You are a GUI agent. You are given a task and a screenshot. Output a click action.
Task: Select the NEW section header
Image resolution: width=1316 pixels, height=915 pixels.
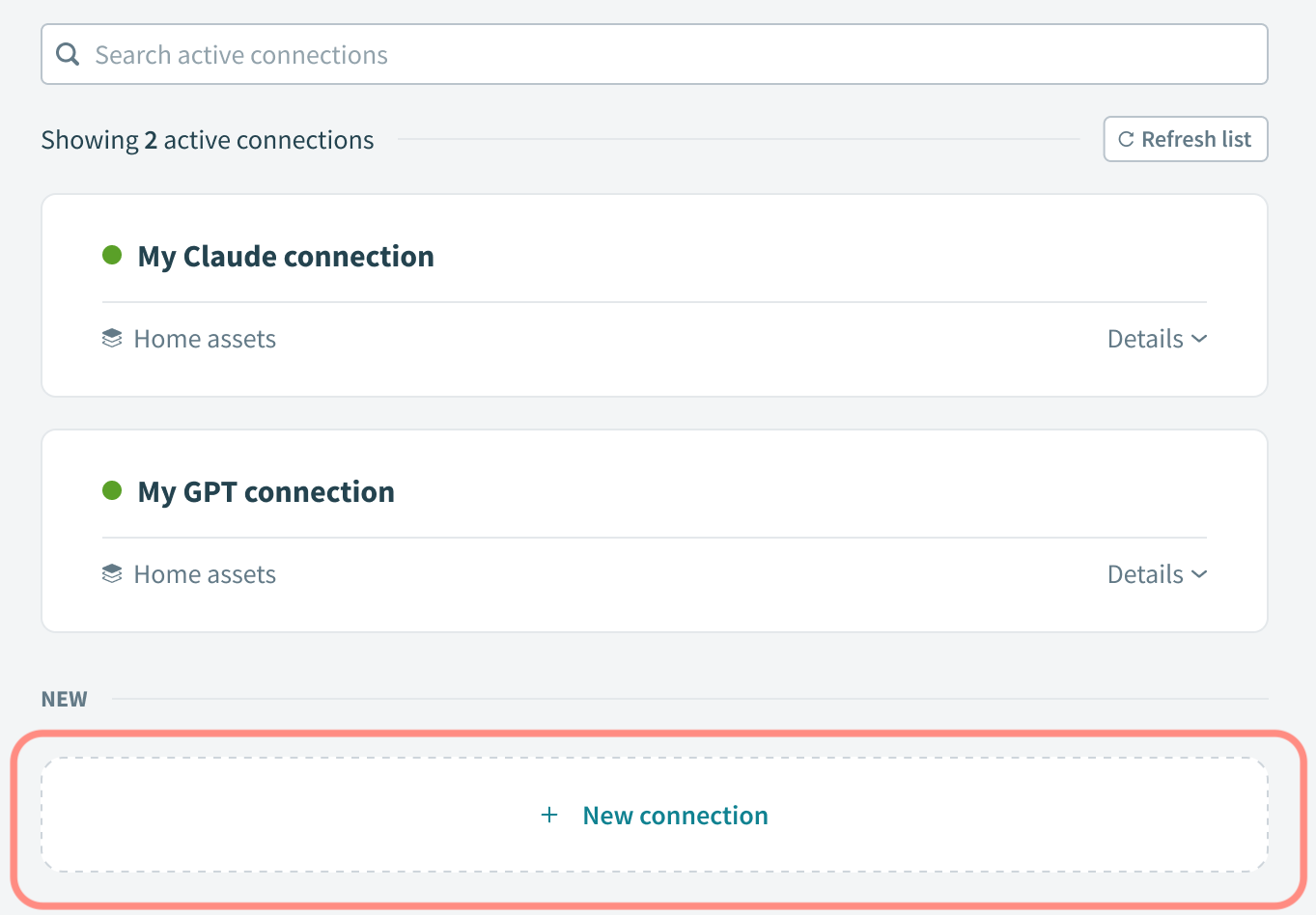(64, 698)
